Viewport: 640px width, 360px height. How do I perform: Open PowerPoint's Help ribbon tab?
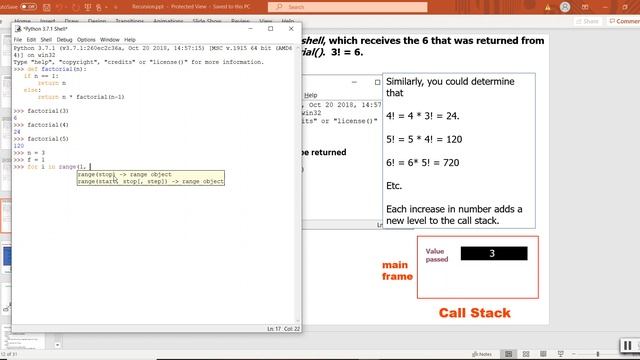[x=287, y=20]
